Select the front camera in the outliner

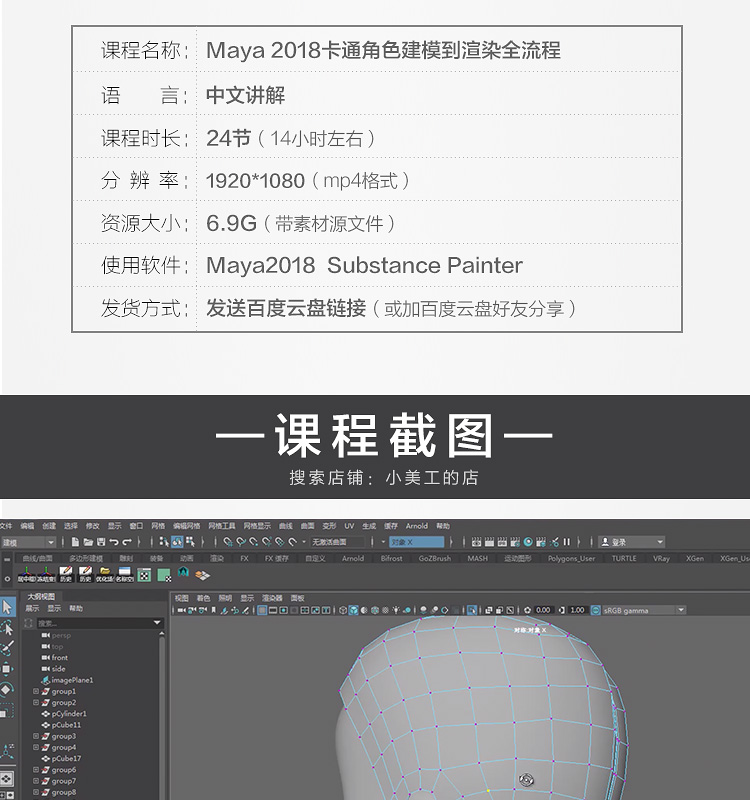(59, 658)
